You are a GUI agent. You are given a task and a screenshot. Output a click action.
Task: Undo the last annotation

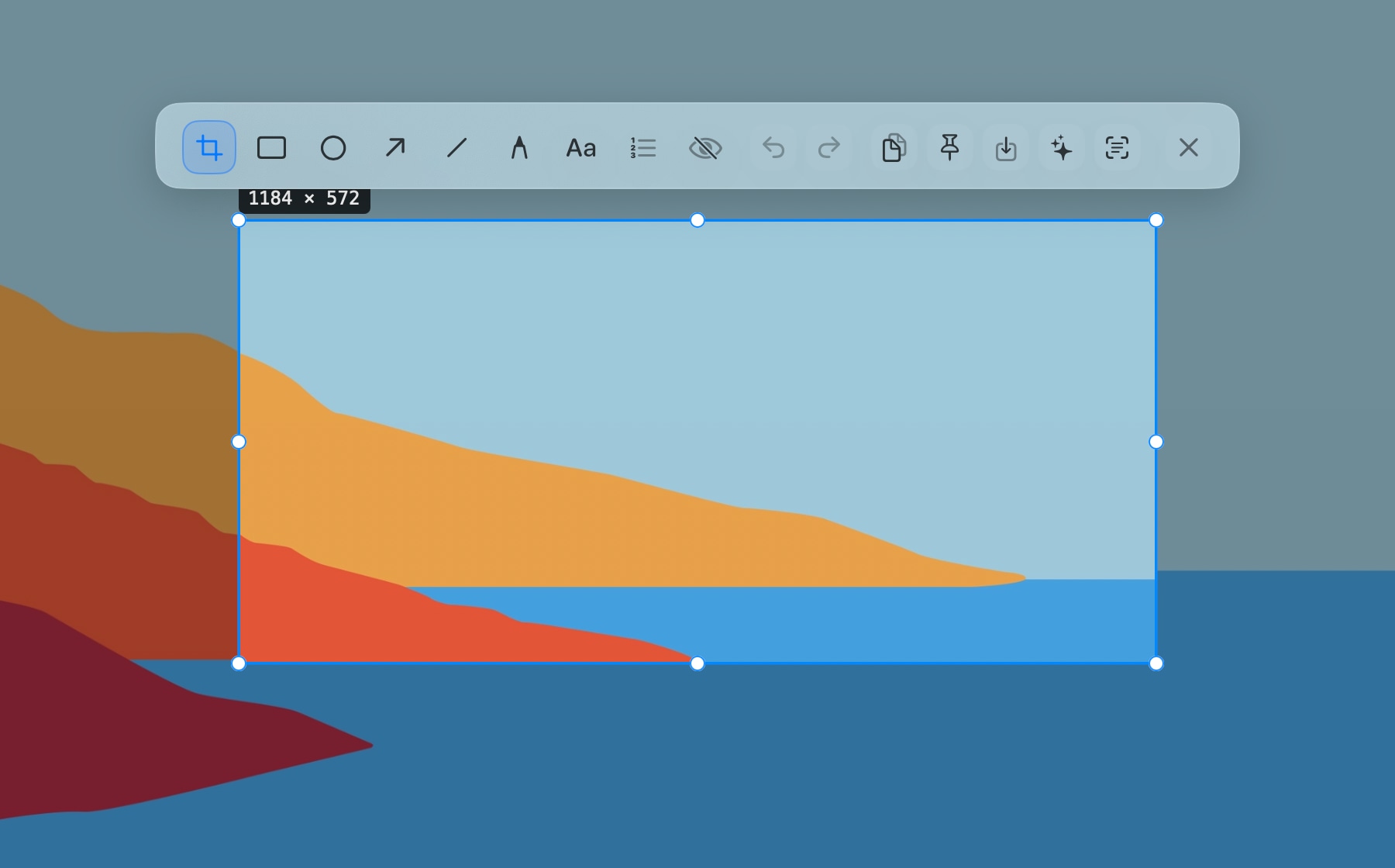point(773,147)
